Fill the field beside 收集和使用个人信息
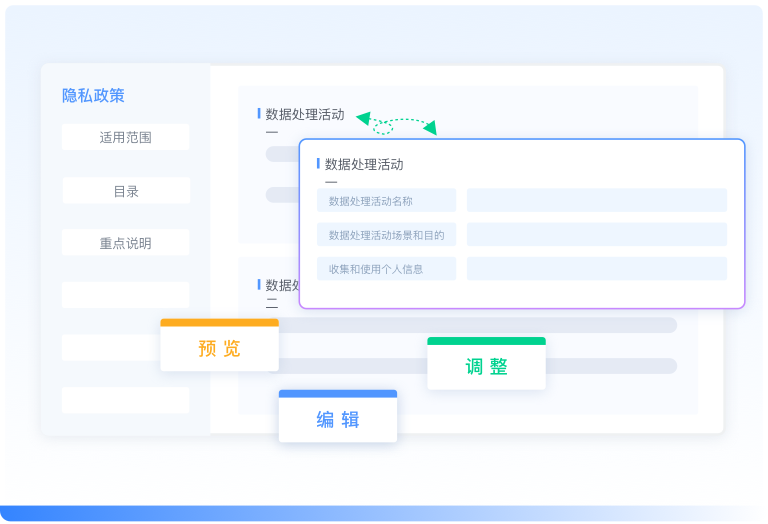Screen dimensions: 768x524 pos(597,268)
